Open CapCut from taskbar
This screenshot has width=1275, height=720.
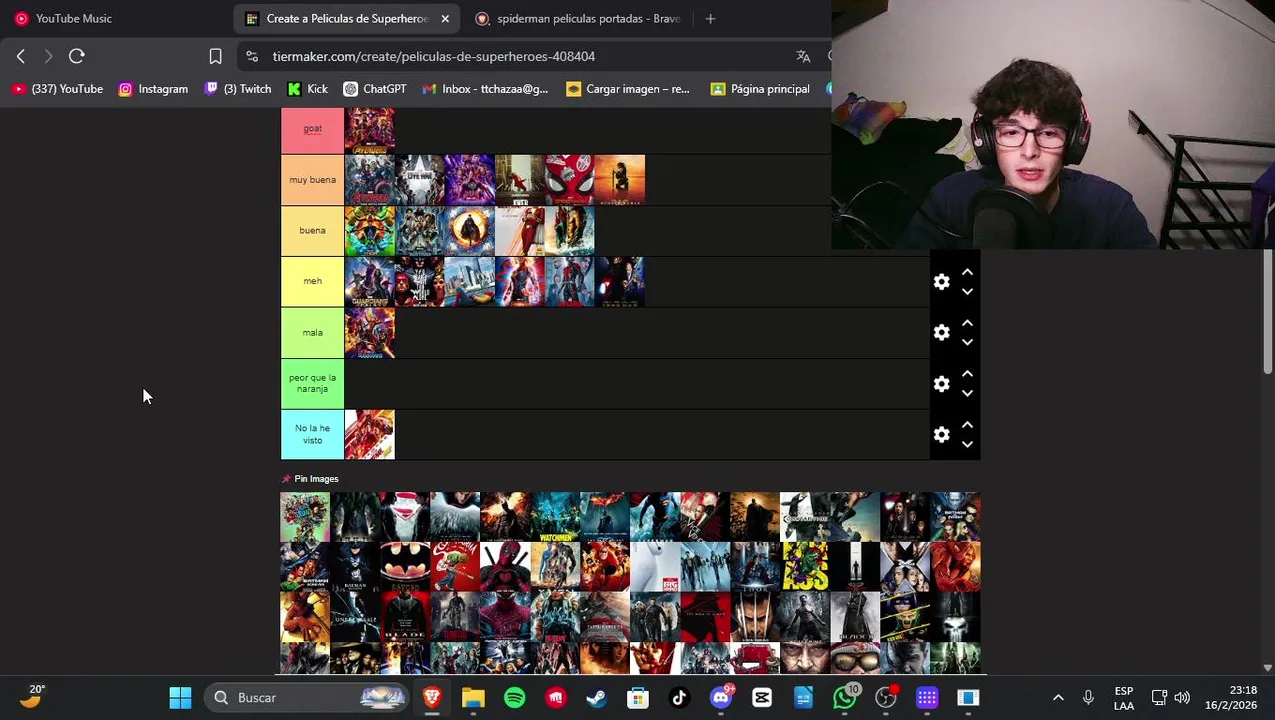(x=762, y=698)
